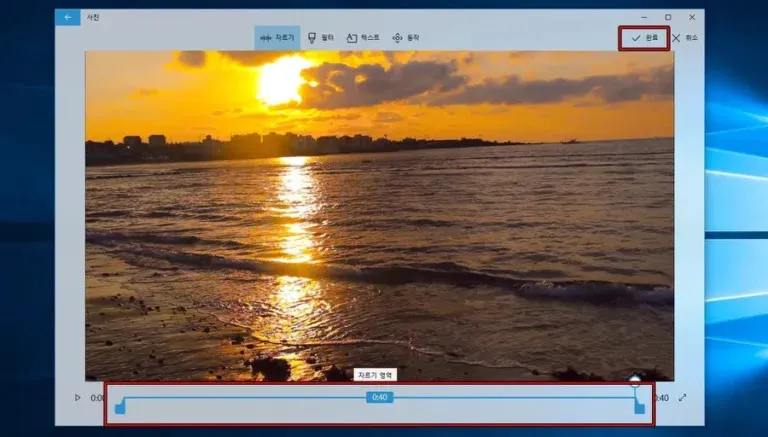The image size is (768, 437).
Task: Select the 자르기 trim tool
Action: [x=277, y=38]
